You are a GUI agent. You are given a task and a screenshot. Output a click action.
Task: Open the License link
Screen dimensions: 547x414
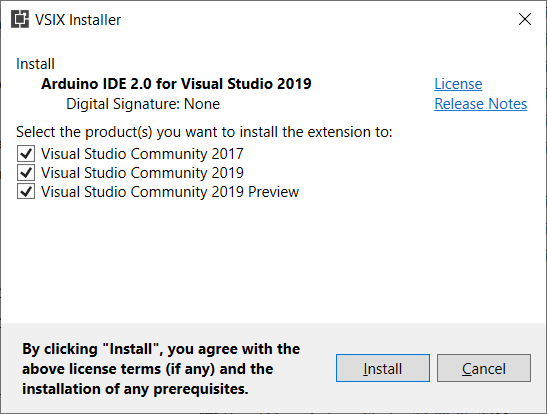click(458, 84)
